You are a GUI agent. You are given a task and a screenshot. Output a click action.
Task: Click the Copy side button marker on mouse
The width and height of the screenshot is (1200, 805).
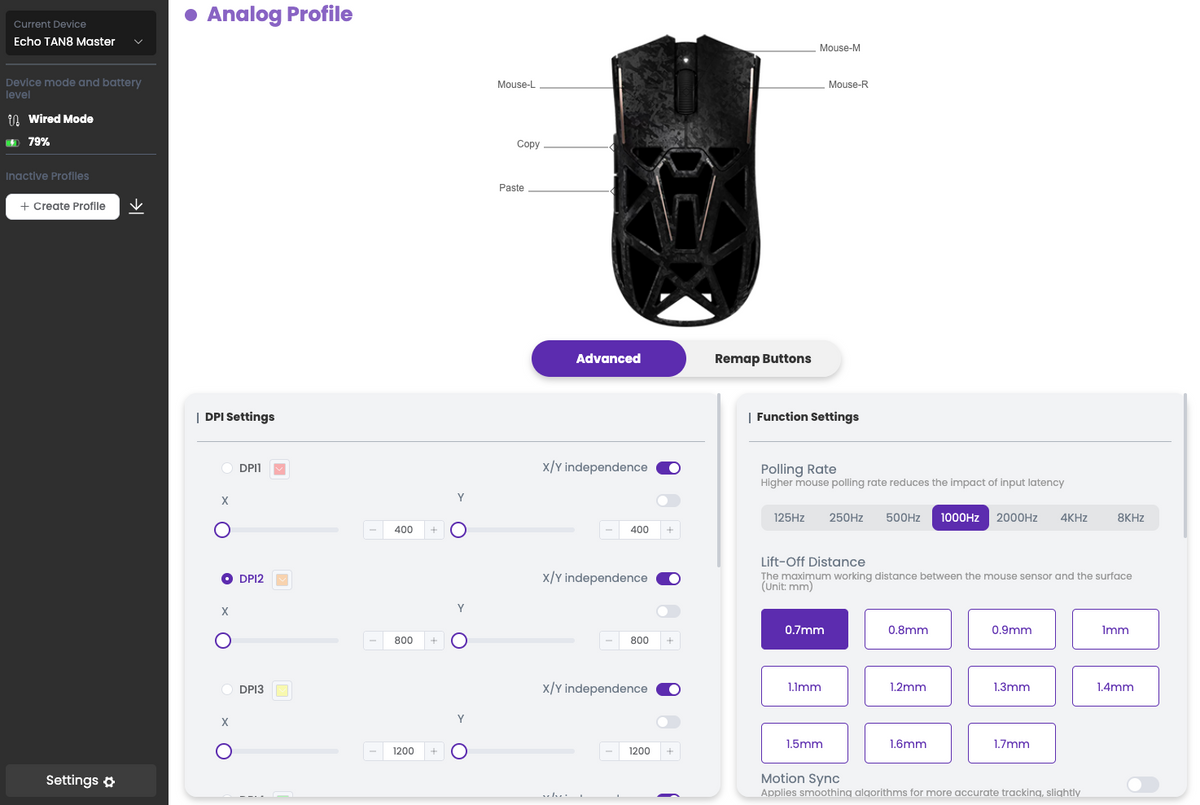tap(612, 146)
